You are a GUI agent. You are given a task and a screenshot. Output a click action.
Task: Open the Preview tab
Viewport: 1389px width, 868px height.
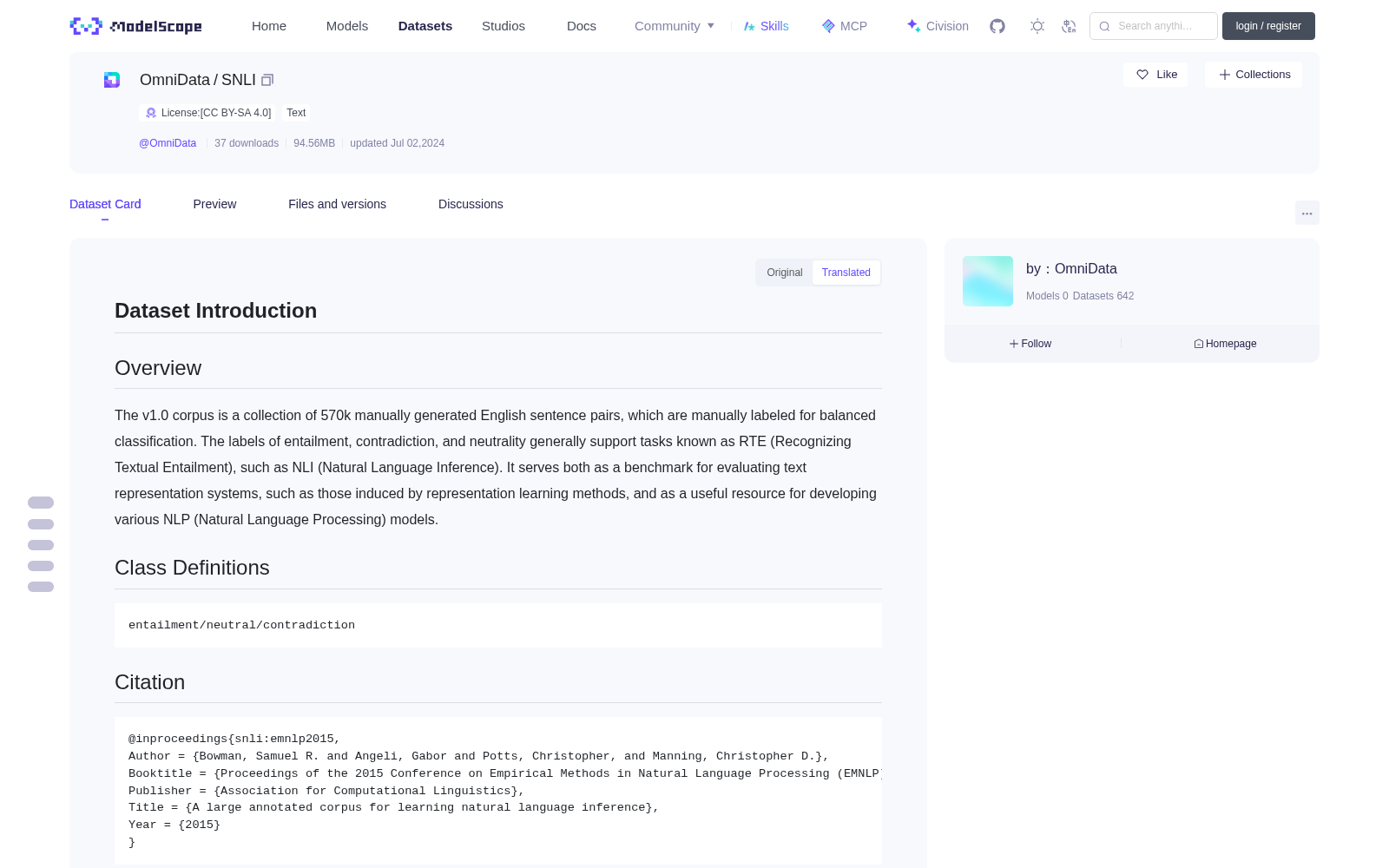tap(214, 204)
